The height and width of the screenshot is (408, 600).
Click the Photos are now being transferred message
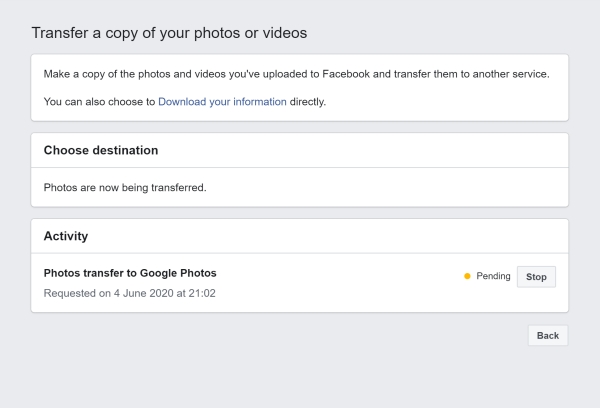pos(125,188)
